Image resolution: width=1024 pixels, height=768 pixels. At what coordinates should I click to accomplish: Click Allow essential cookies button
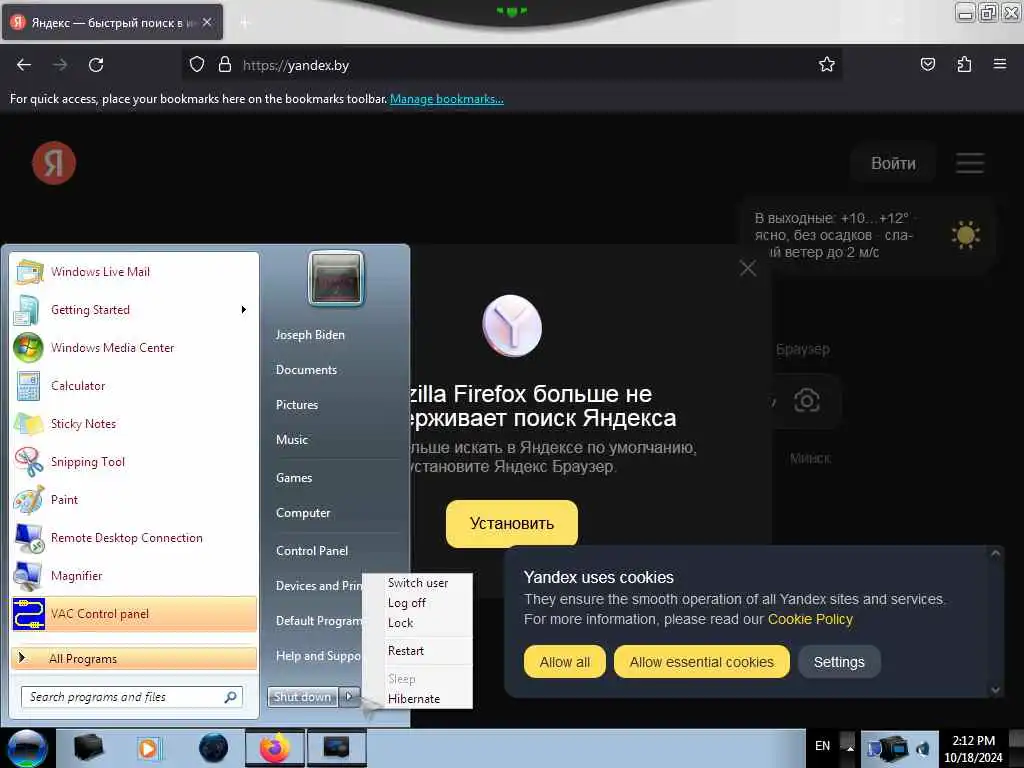pos(701,662)
